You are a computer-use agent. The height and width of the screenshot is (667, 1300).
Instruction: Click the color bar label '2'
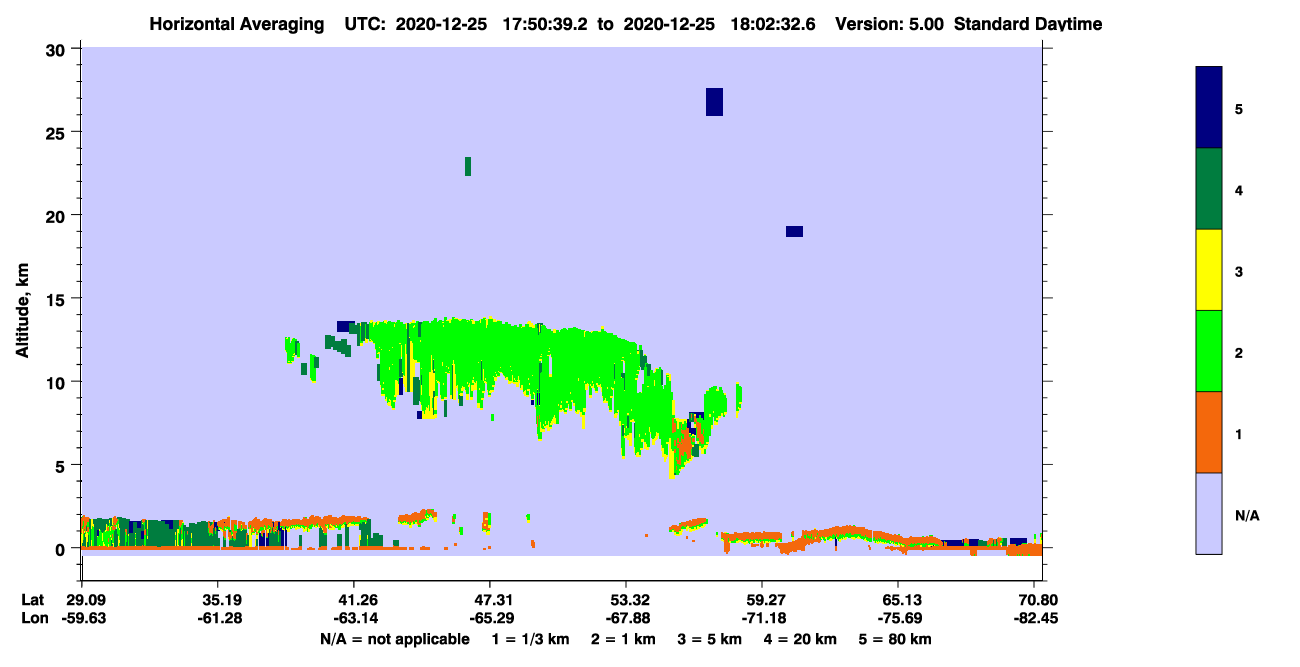click(x=1239, y=353)
